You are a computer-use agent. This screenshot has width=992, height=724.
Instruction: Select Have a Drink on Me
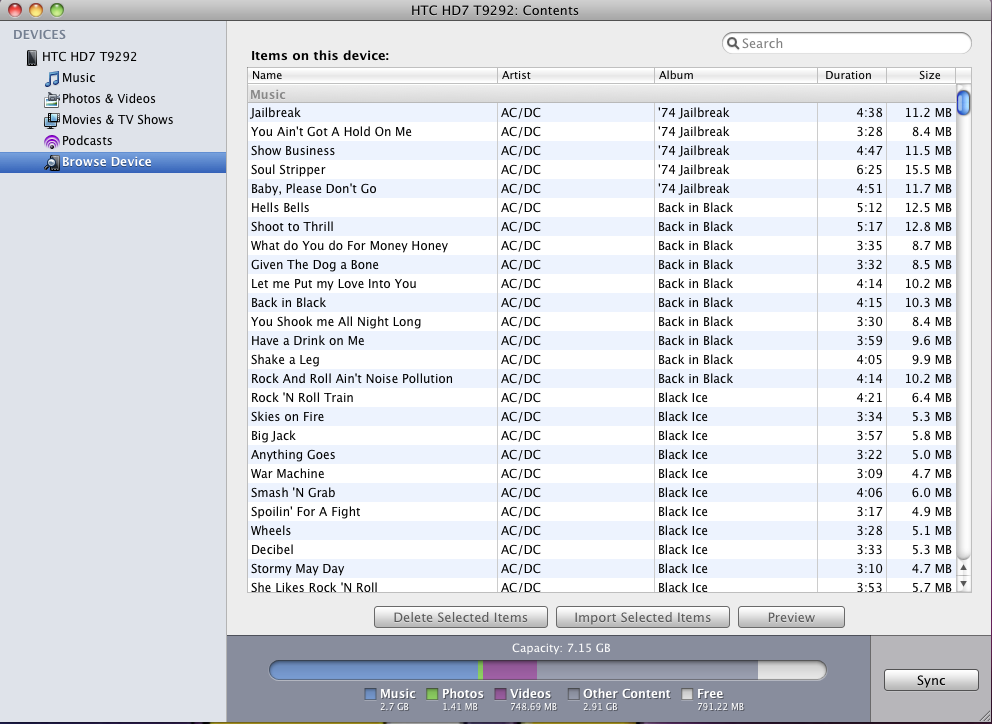coord(602,340)
